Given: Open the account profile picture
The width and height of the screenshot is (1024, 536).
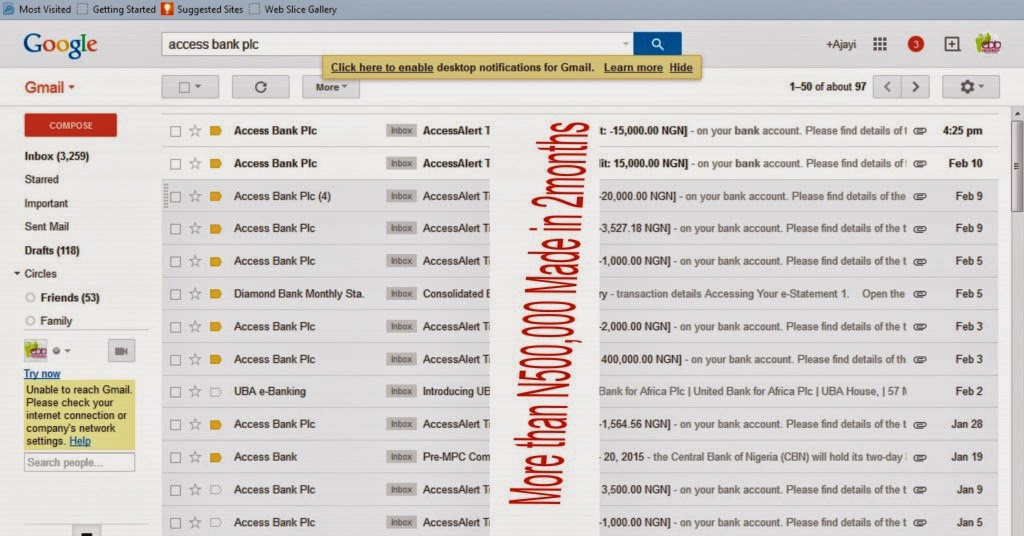Looking at the screenshot, I should click(988, 44).
